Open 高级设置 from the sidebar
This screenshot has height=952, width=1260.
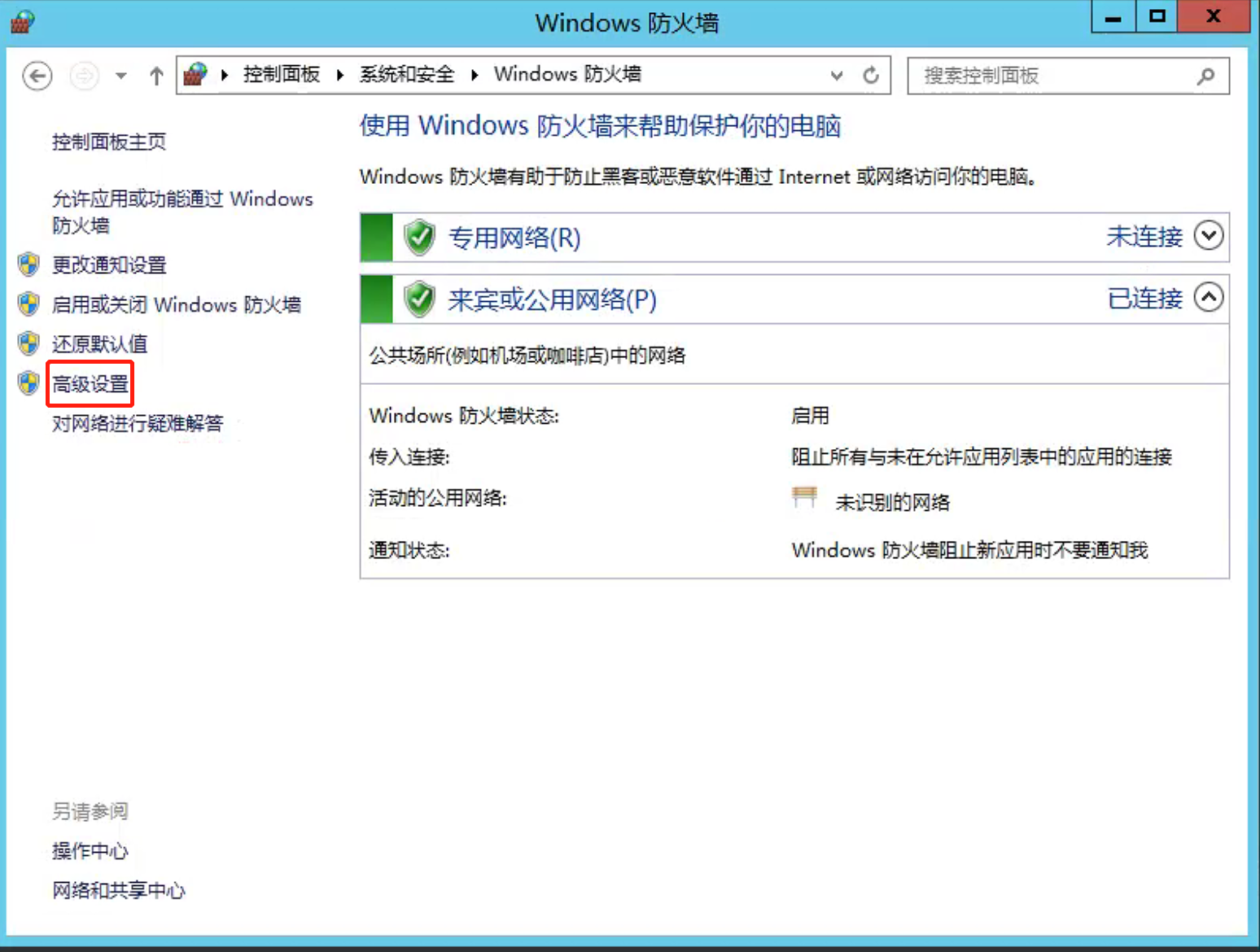click(88, 382)
